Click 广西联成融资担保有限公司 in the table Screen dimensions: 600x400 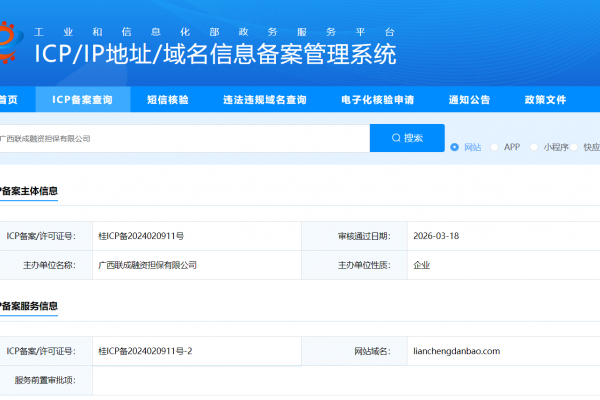147,265
